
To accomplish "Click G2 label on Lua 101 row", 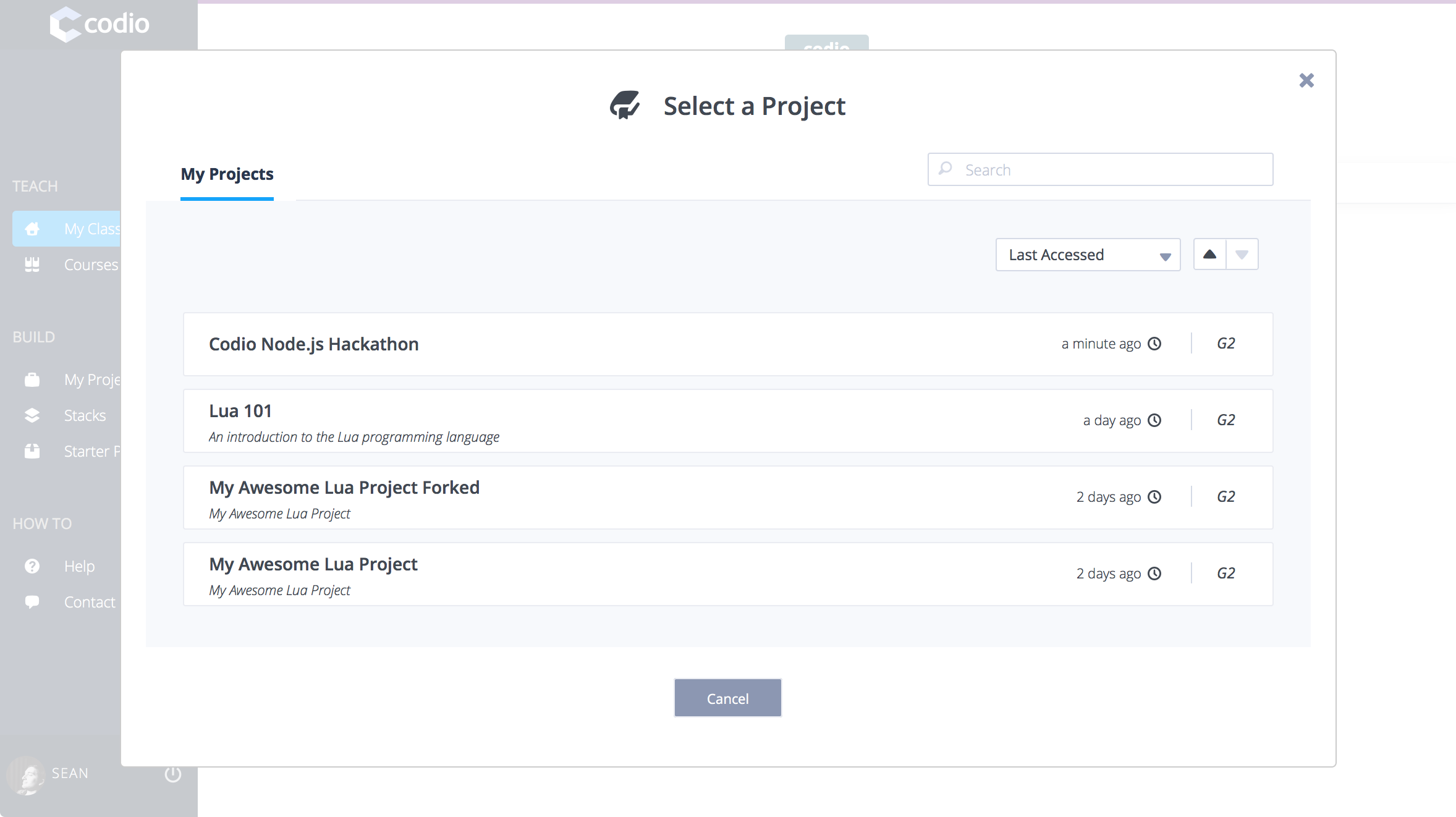I will tap(1225, 420).
